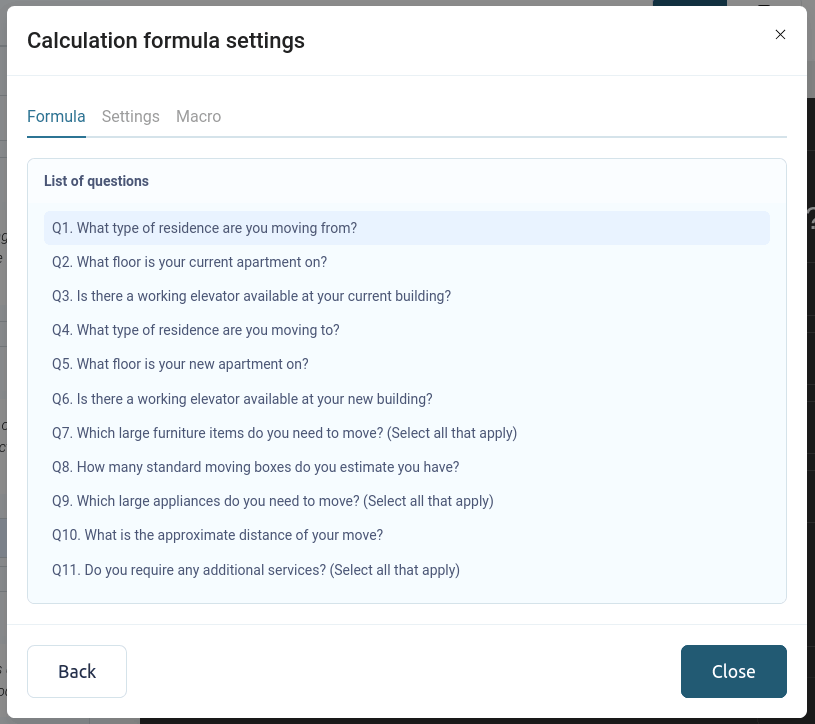Click the Calculation formula settings title

(166, 41)
